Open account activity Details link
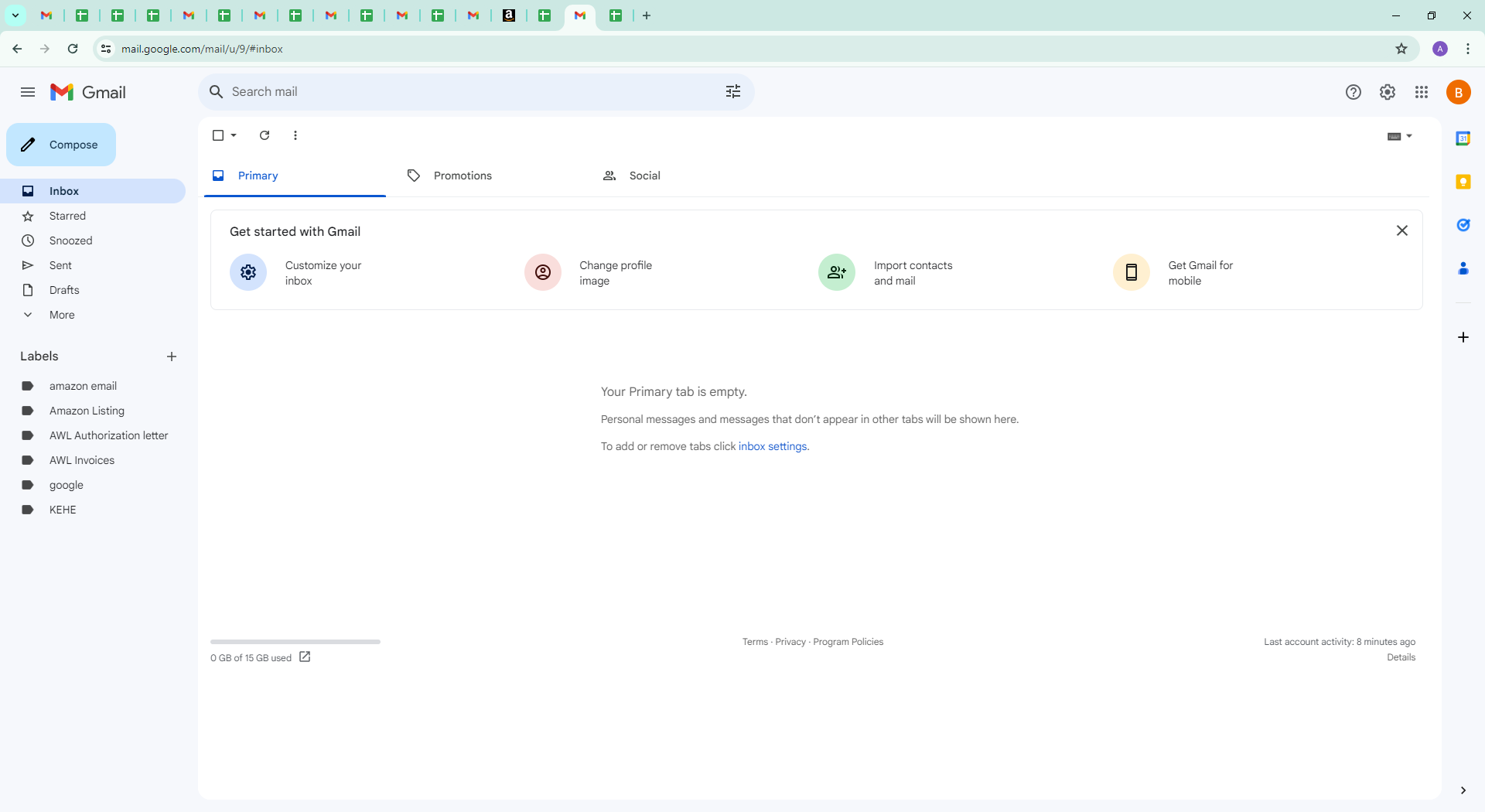 click(1401, 657)
